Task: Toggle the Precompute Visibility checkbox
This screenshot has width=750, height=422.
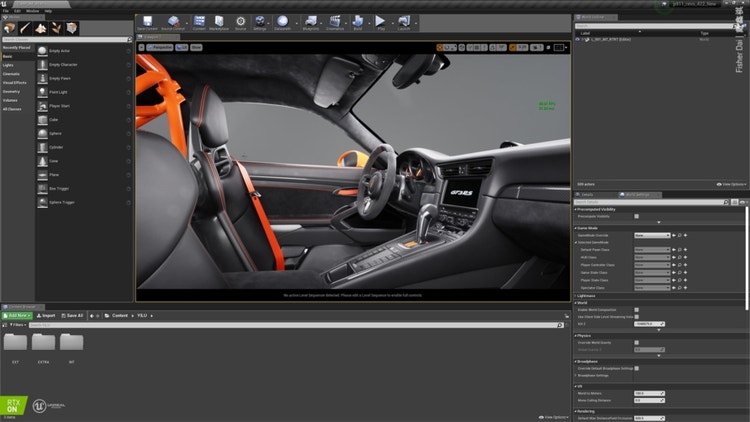Action: tap(638, 215)
